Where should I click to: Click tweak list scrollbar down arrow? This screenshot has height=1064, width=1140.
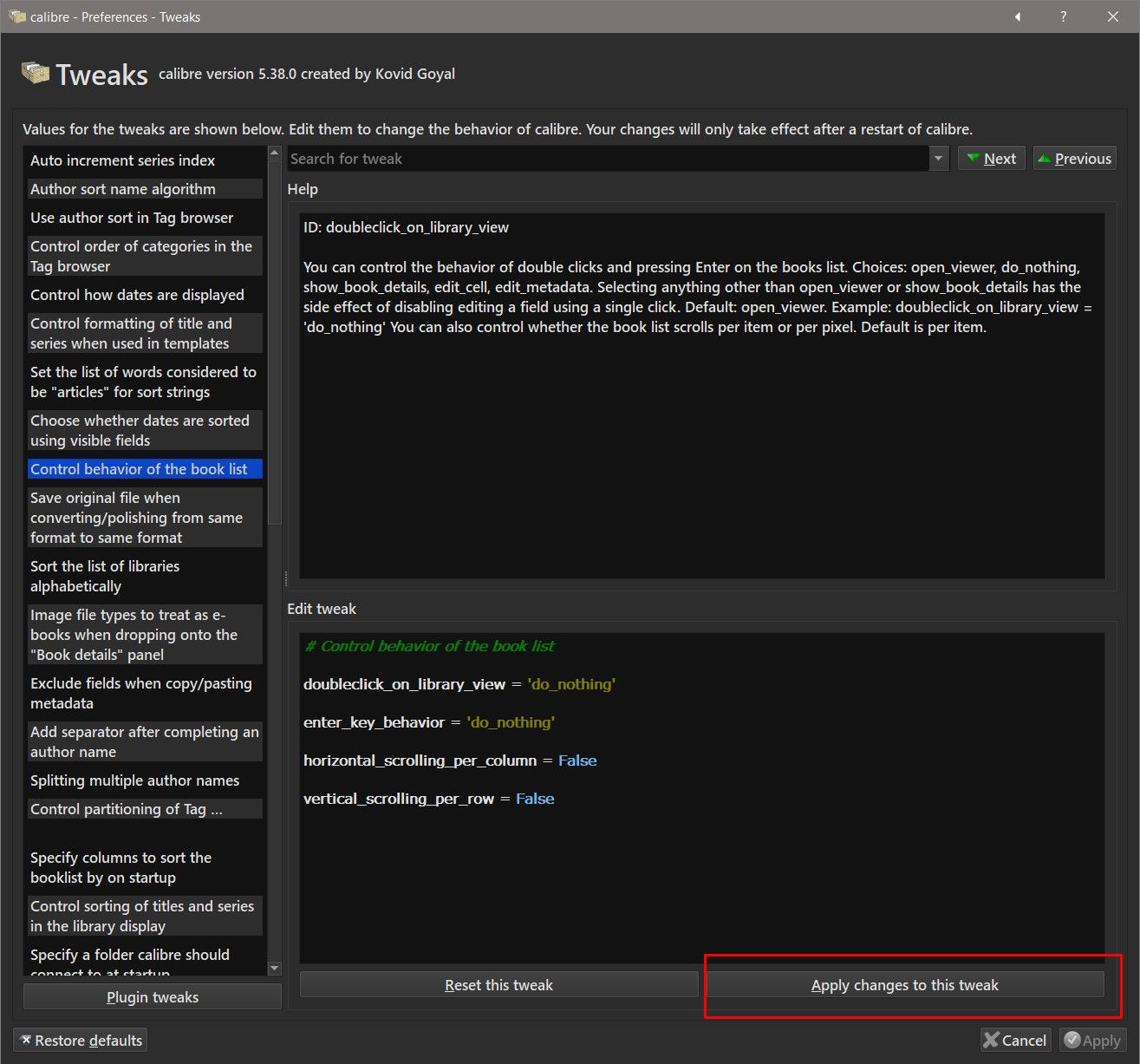coord(275,969)
